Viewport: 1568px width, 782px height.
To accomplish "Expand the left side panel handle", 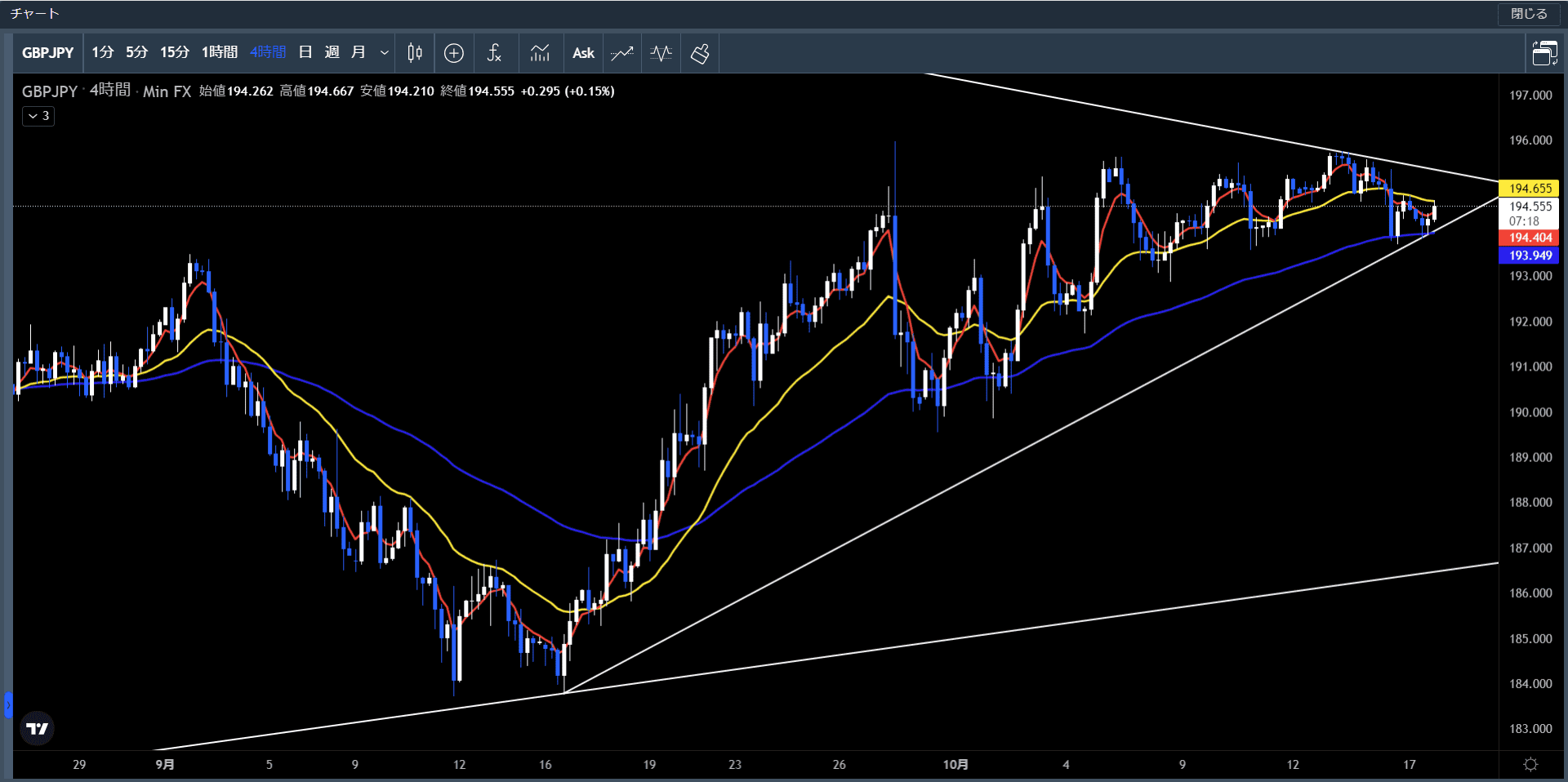I will [x=8, y=704].
